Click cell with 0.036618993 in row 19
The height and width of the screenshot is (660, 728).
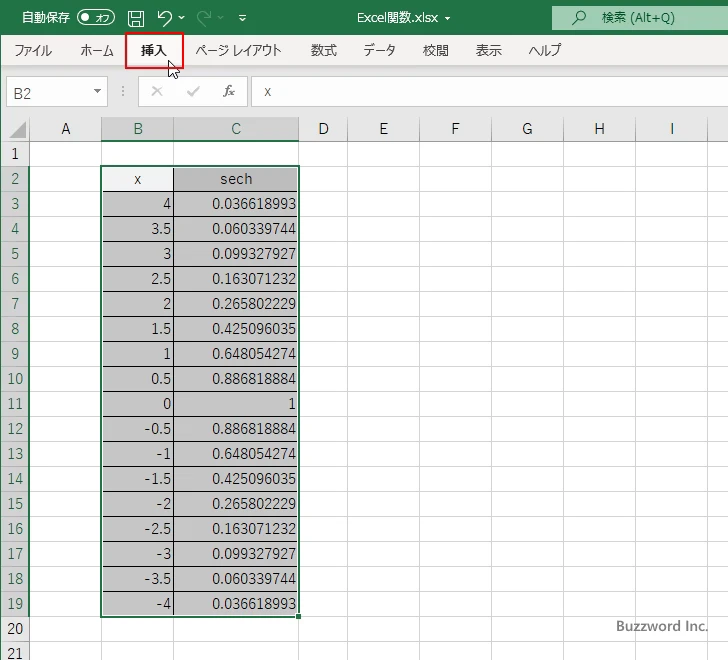click(x=236, y=604)
